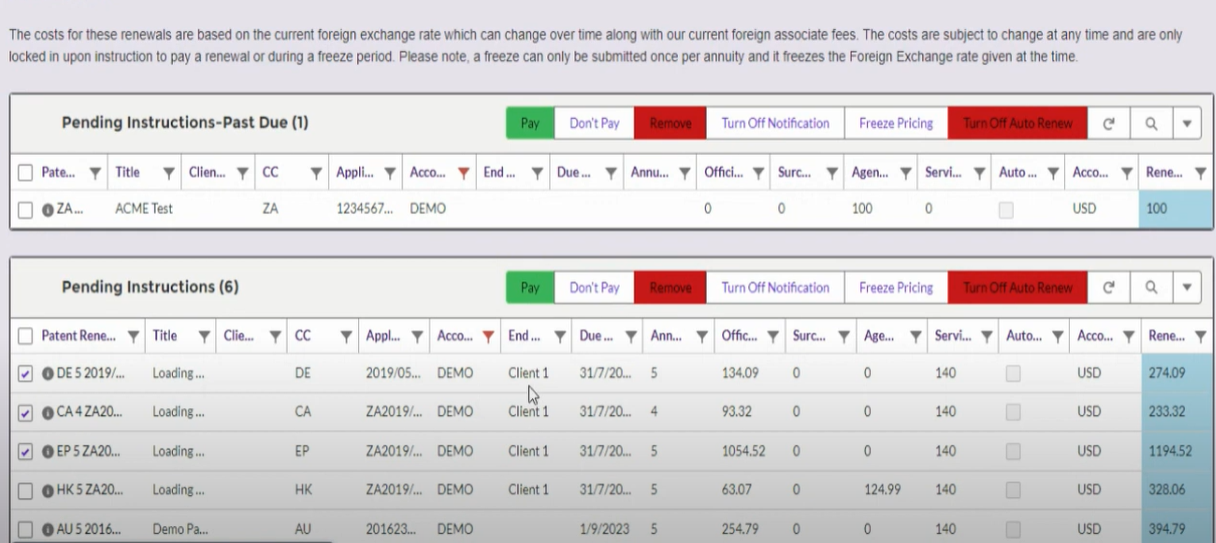The width and height of the screenshot is (1216, 543).
Task: Sort by the Due column in Pending Instructions (6)
Action: [x=596, y=336]
